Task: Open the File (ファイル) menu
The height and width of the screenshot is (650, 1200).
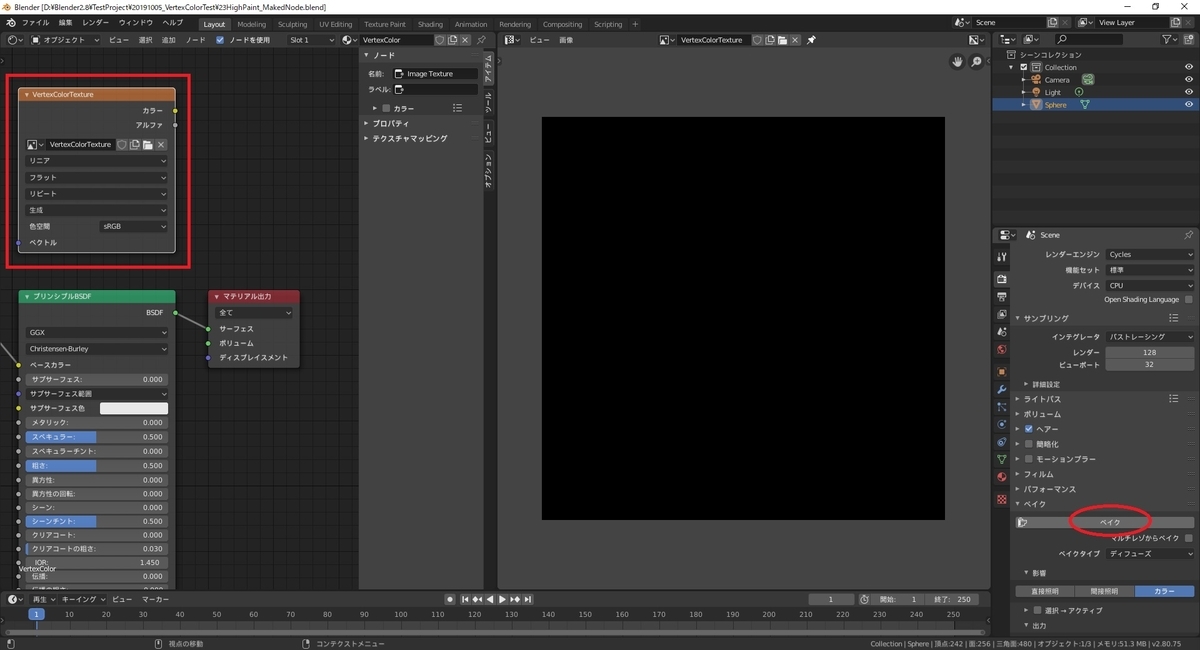Action: (x=35, y=22)
